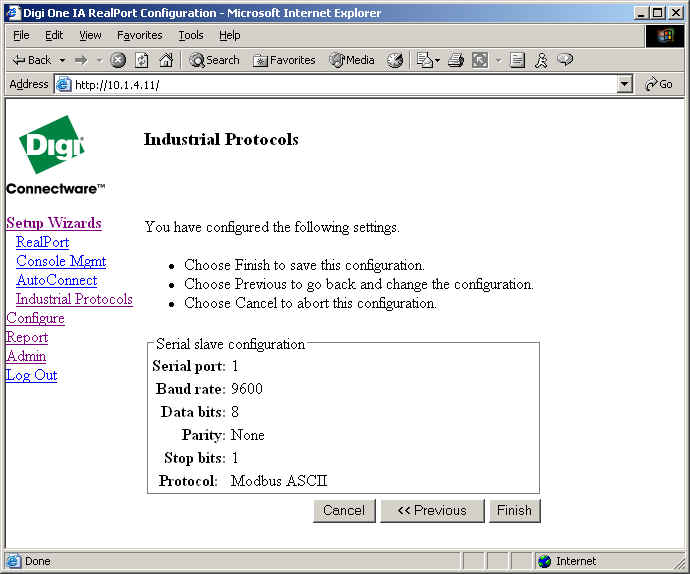690x574 pixels.
Task: Cancel the configuration wizard
Action: tap(344, 510)
